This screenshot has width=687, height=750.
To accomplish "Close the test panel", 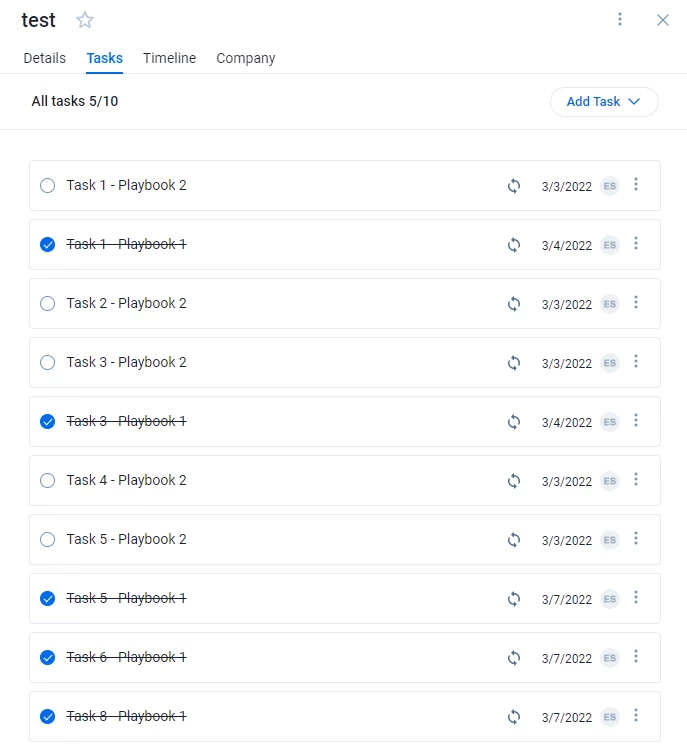I will click(663, 20).
